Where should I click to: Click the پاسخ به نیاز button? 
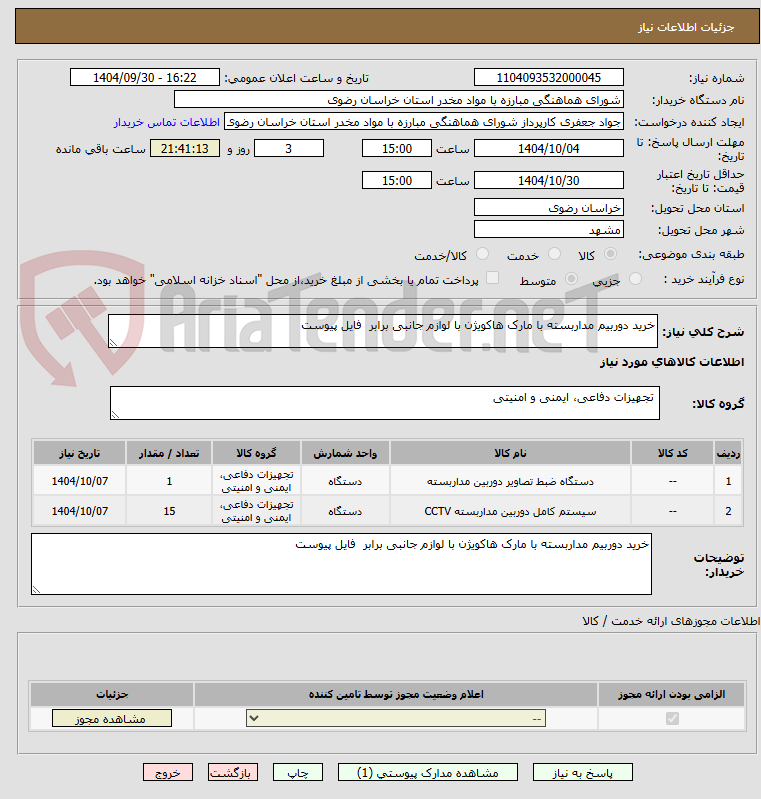point(583,773)
